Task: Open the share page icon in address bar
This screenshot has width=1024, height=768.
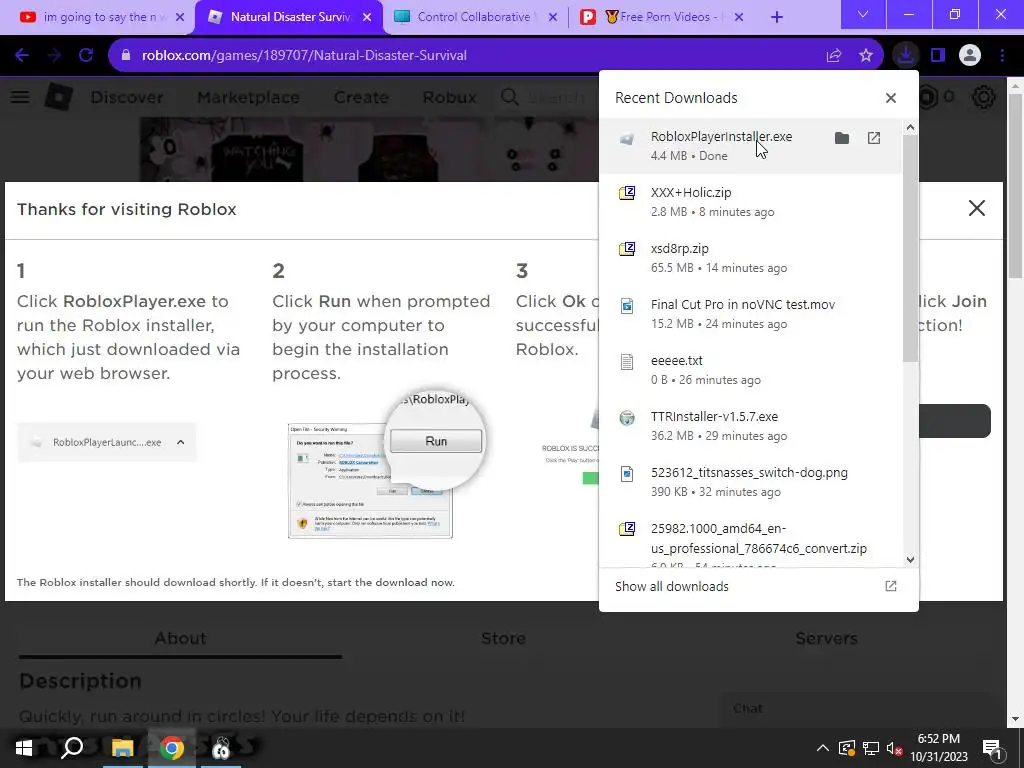Action: point(834,56)
